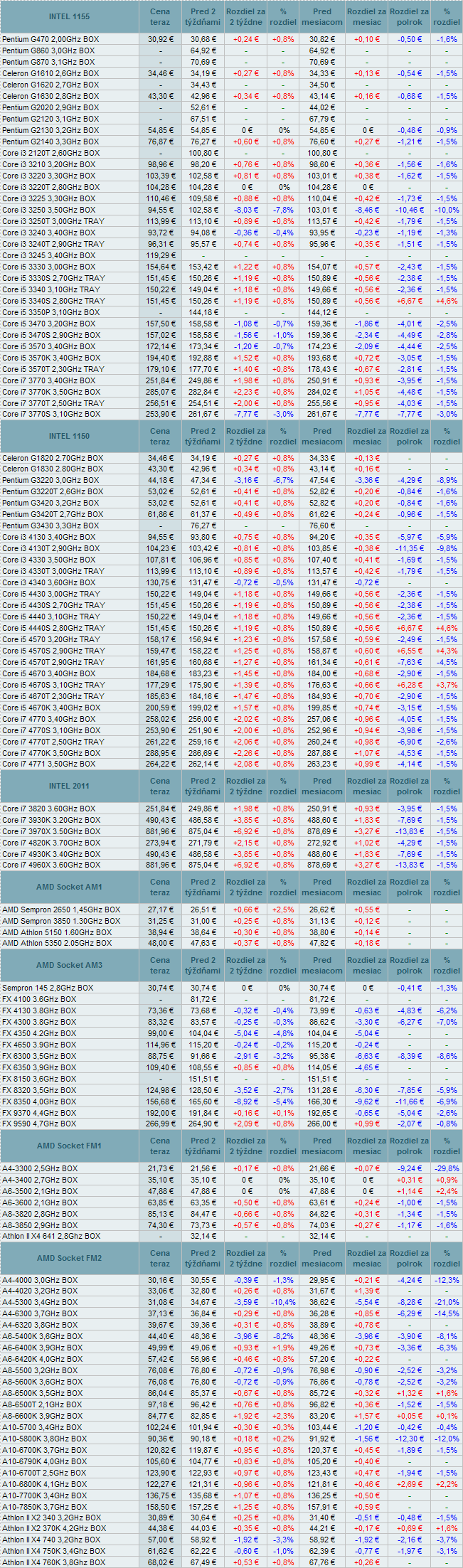This screenshot has height=1568, width=463.
Task: Select the Core i5 3570K 3,40GHz BOX row name
Action: [51, 358]
